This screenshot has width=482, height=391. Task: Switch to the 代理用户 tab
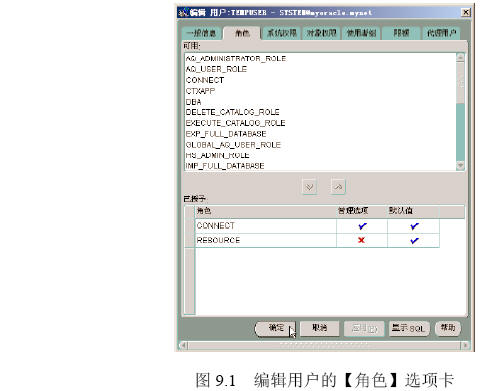pyautogui.click(x=441, y=33)
